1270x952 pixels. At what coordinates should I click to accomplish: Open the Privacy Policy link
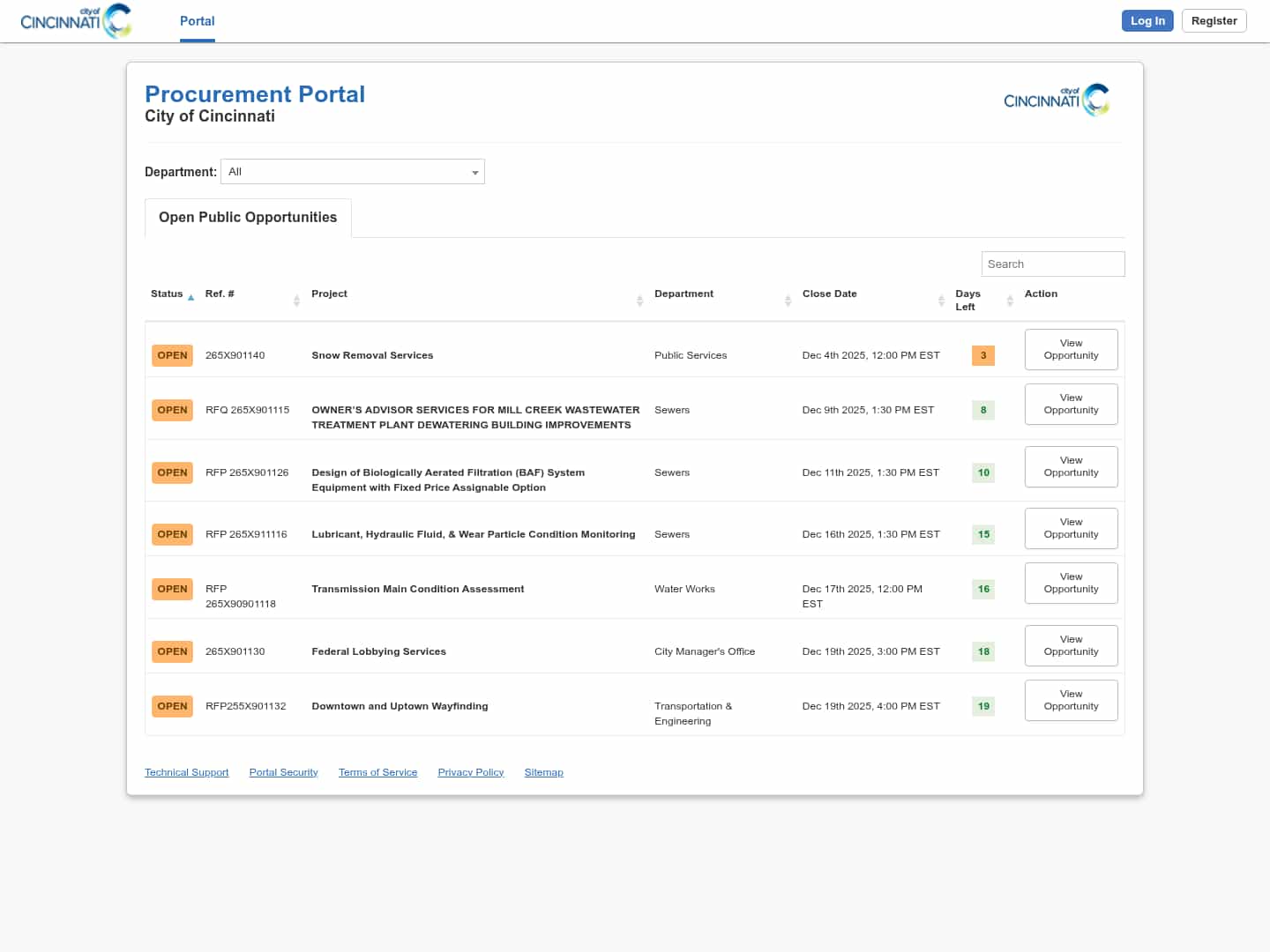click(x=470, y=773)
